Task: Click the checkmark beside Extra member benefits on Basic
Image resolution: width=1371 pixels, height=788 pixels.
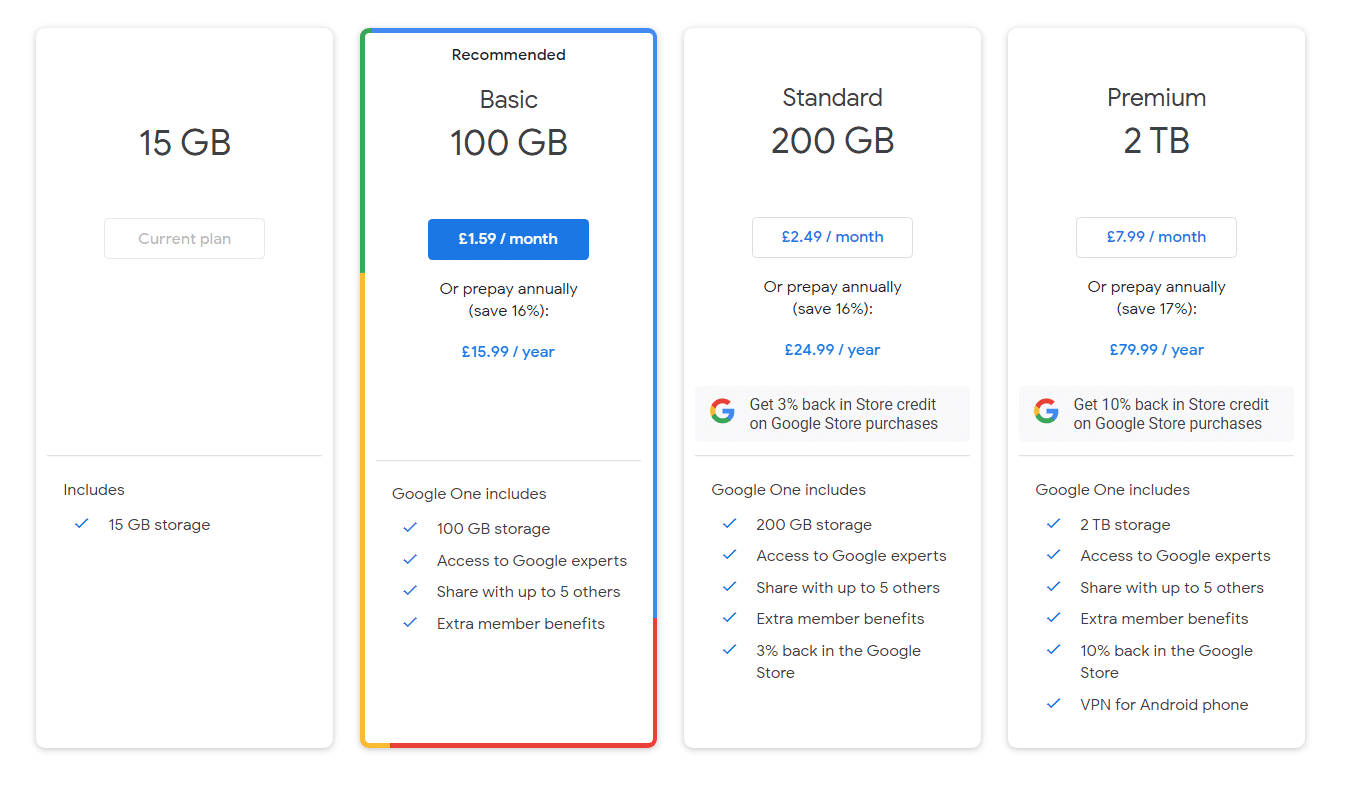Action: [x=410, y=622]
